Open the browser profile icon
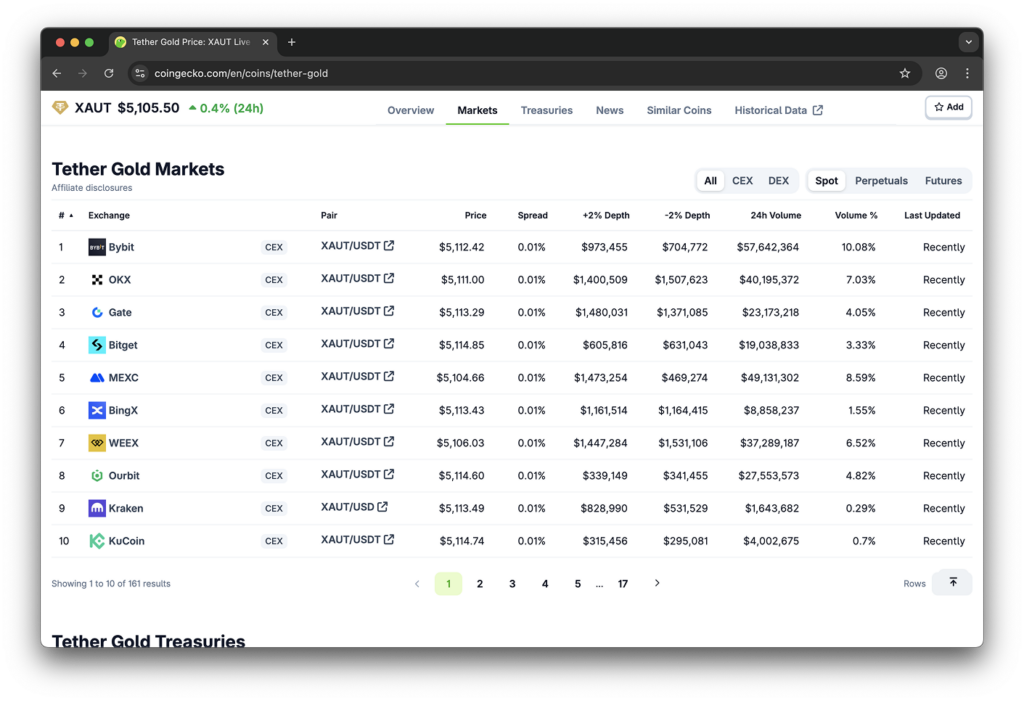The image size is (1024, 701). coord(941,73)
